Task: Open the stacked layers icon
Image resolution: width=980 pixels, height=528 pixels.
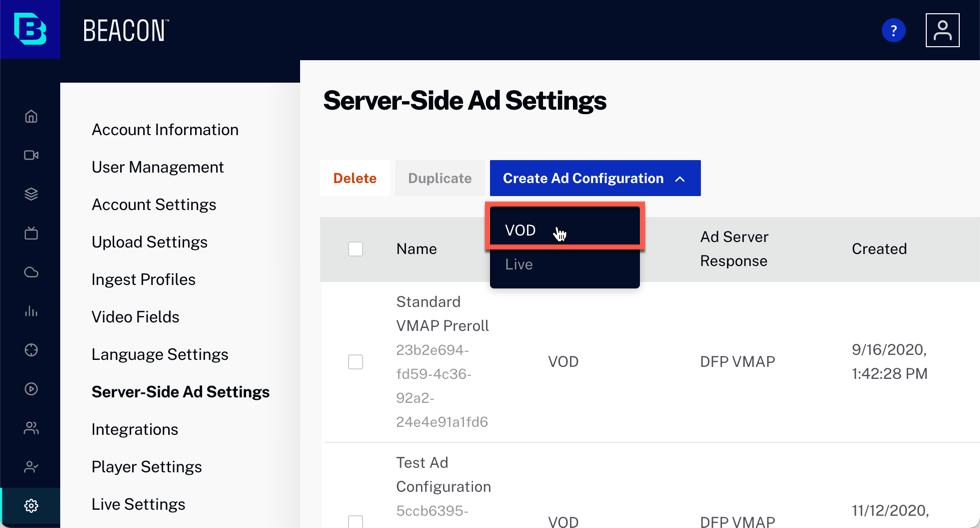Action: (31, 194)
